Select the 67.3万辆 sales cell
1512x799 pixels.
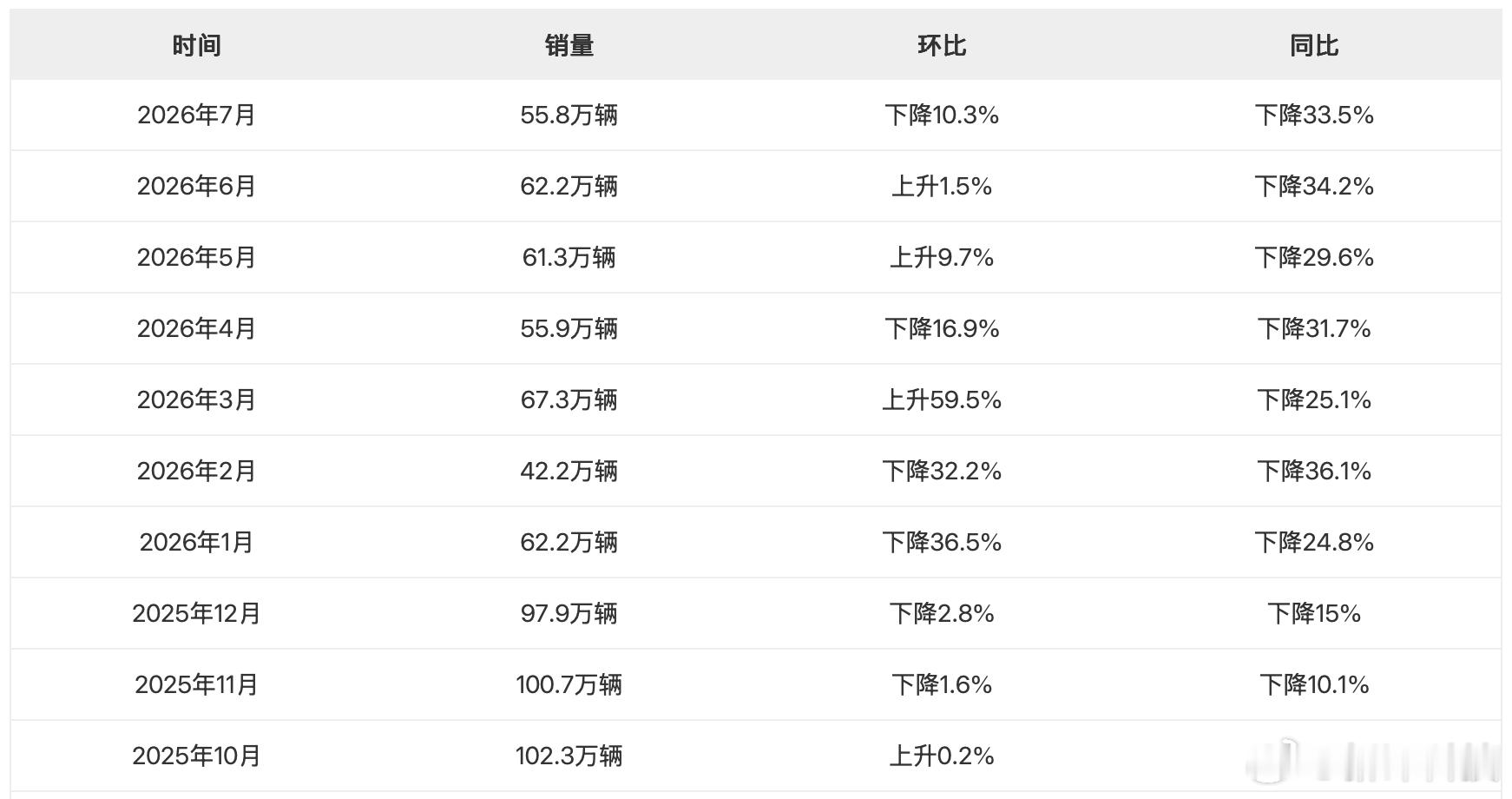pyautogui.click(x=569, y=399)
